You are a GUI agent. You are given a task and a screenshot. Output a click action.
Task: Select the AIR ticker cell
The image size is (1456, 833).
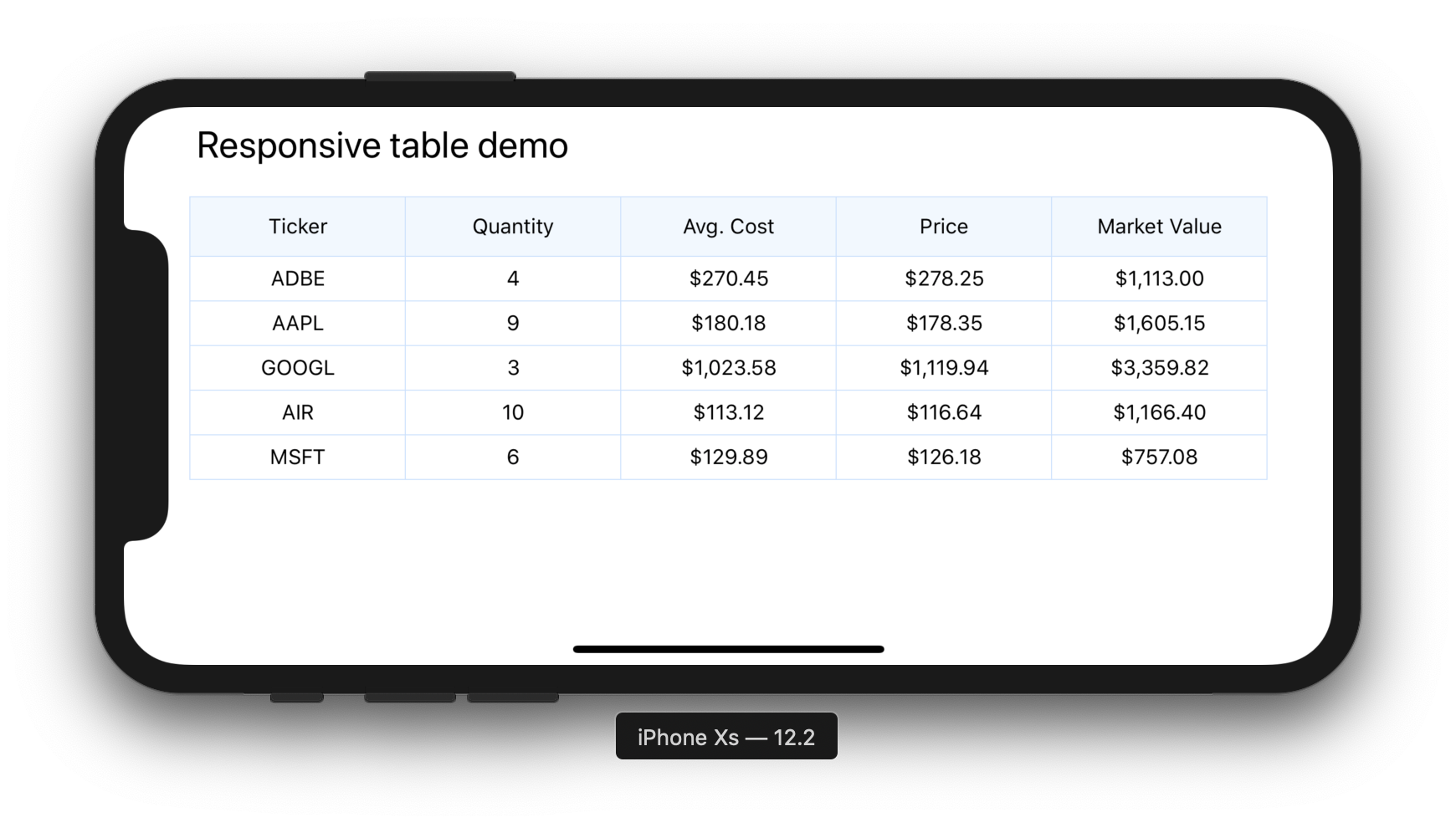(x=298, y=411)
